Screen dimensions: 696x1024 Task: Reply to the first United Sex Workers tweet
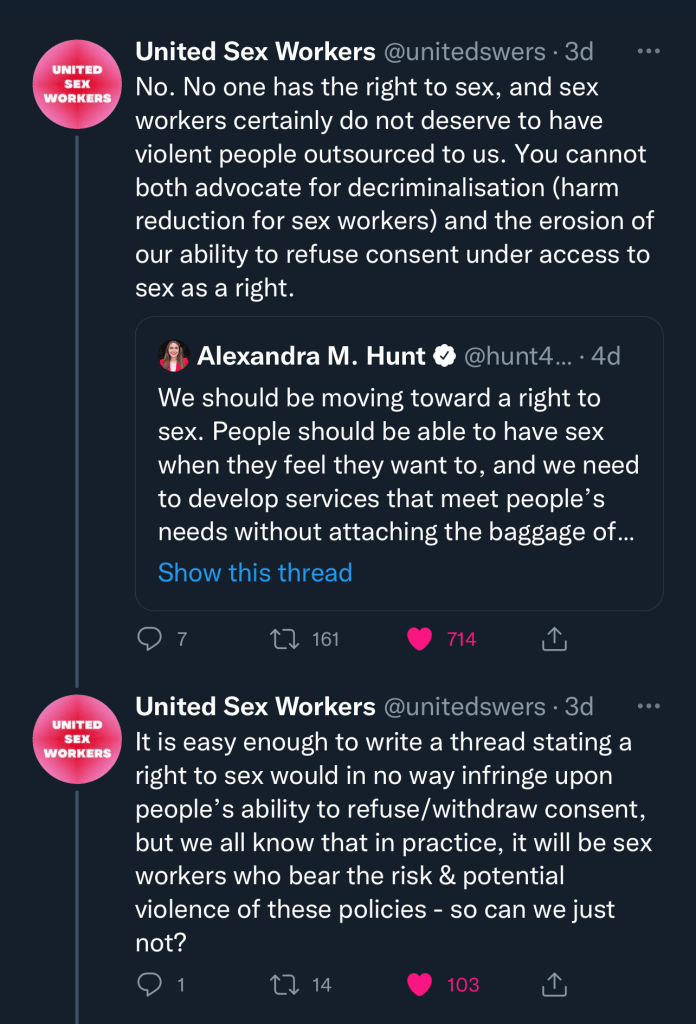point(150,639)
